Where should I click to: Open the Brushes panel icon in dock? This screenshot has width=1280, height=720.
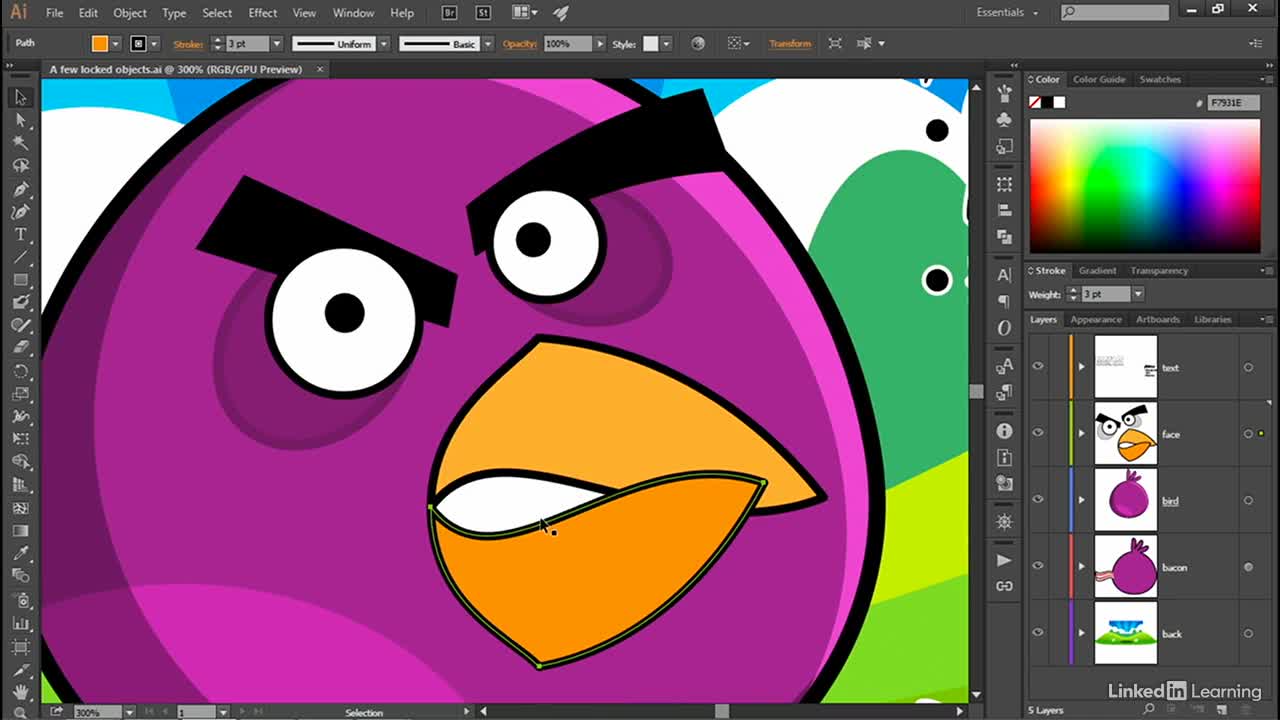click(1004, 94)
